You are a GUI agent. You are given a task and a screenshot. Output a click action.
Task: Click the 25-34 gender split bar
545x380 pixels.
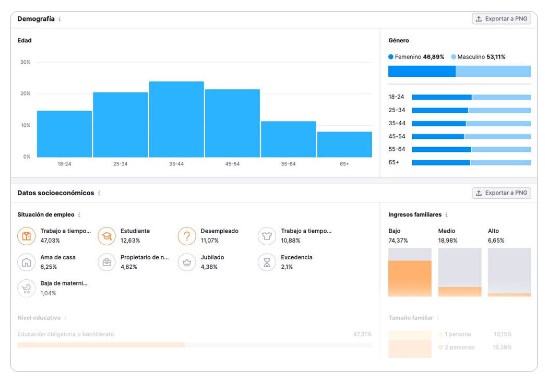click(471, 110)
